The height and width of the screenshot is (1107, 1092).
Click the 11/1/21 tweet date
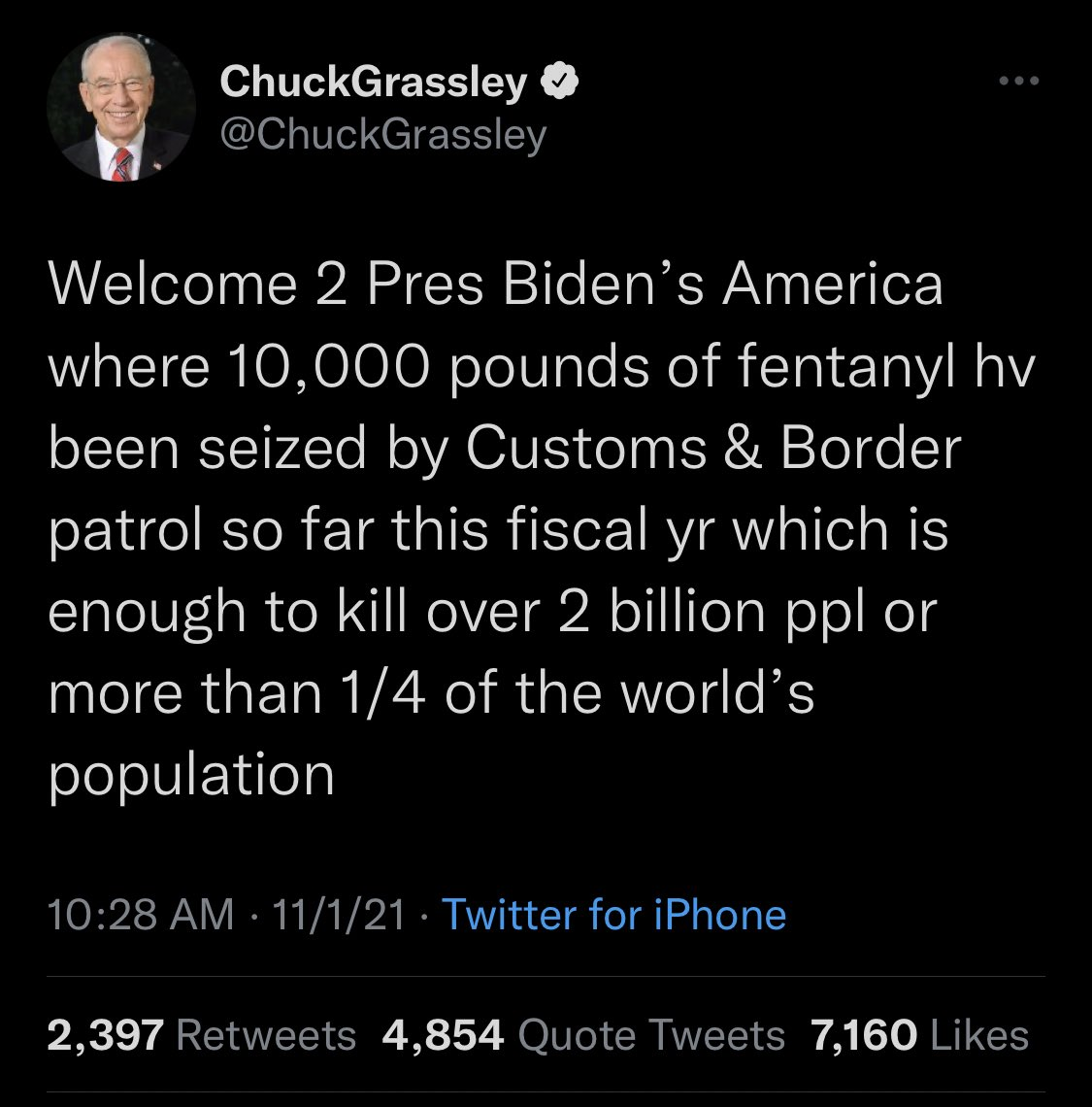click(x=339, y=914)
